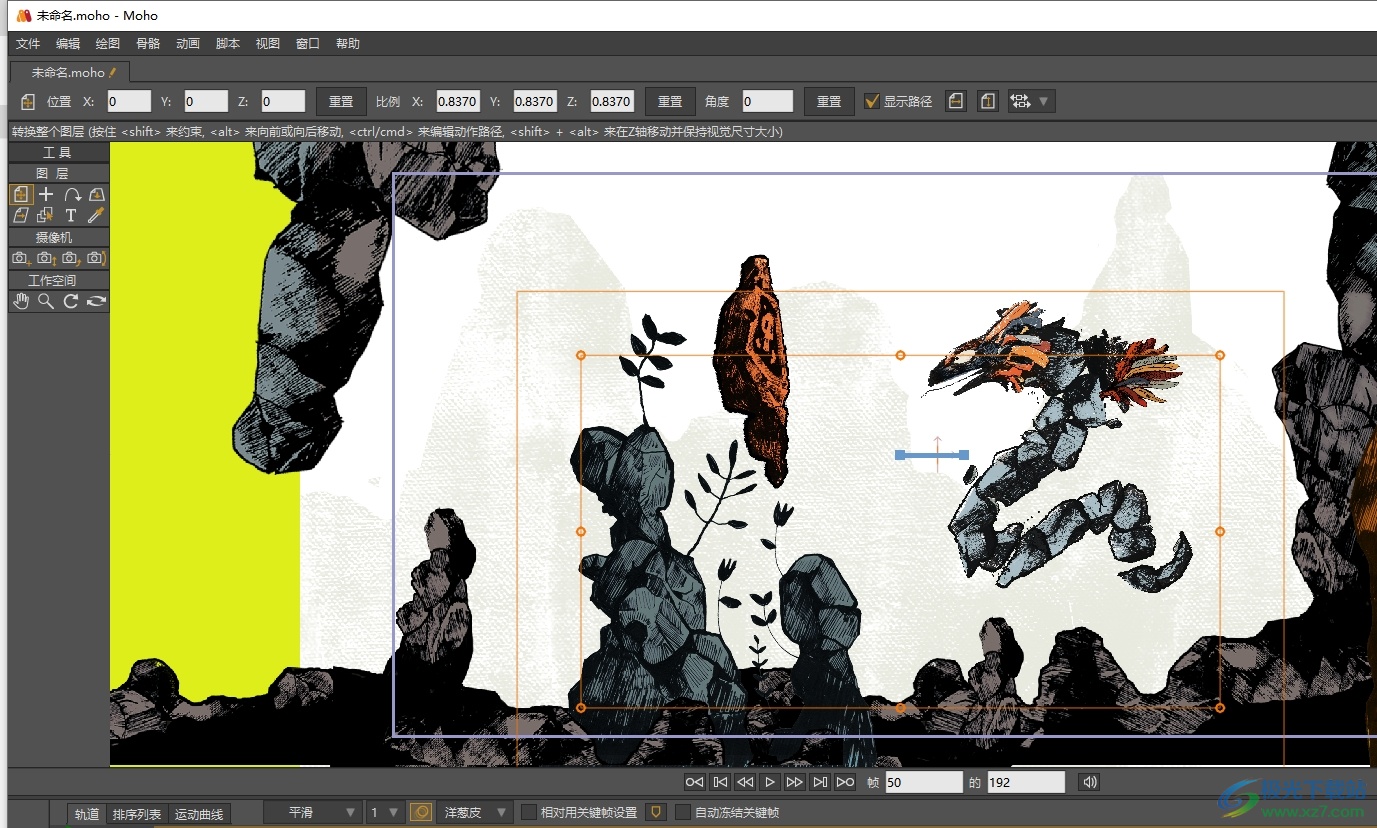This screenshot has width=1377, height=828.
Task: Open the 文件 menu
Action: (x=28, y=44)
